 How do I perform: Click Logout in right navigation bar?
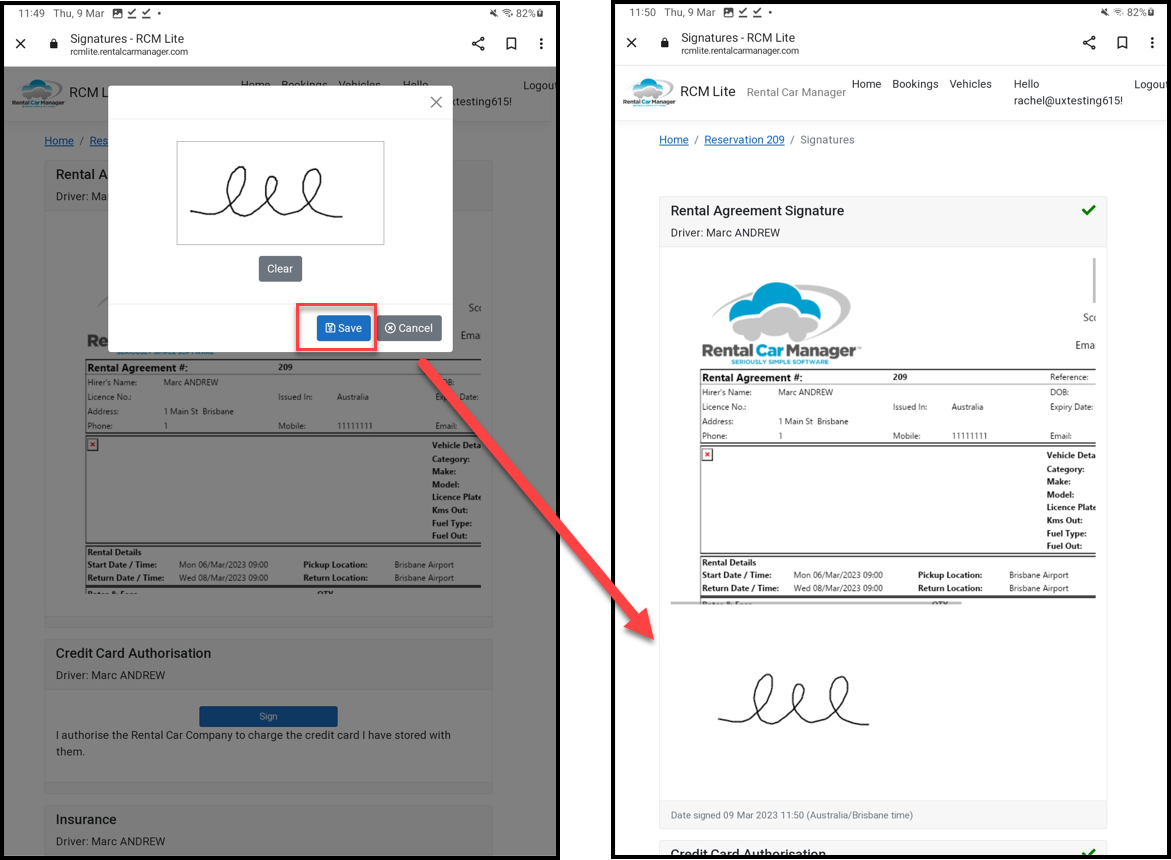pos(1150,84)
